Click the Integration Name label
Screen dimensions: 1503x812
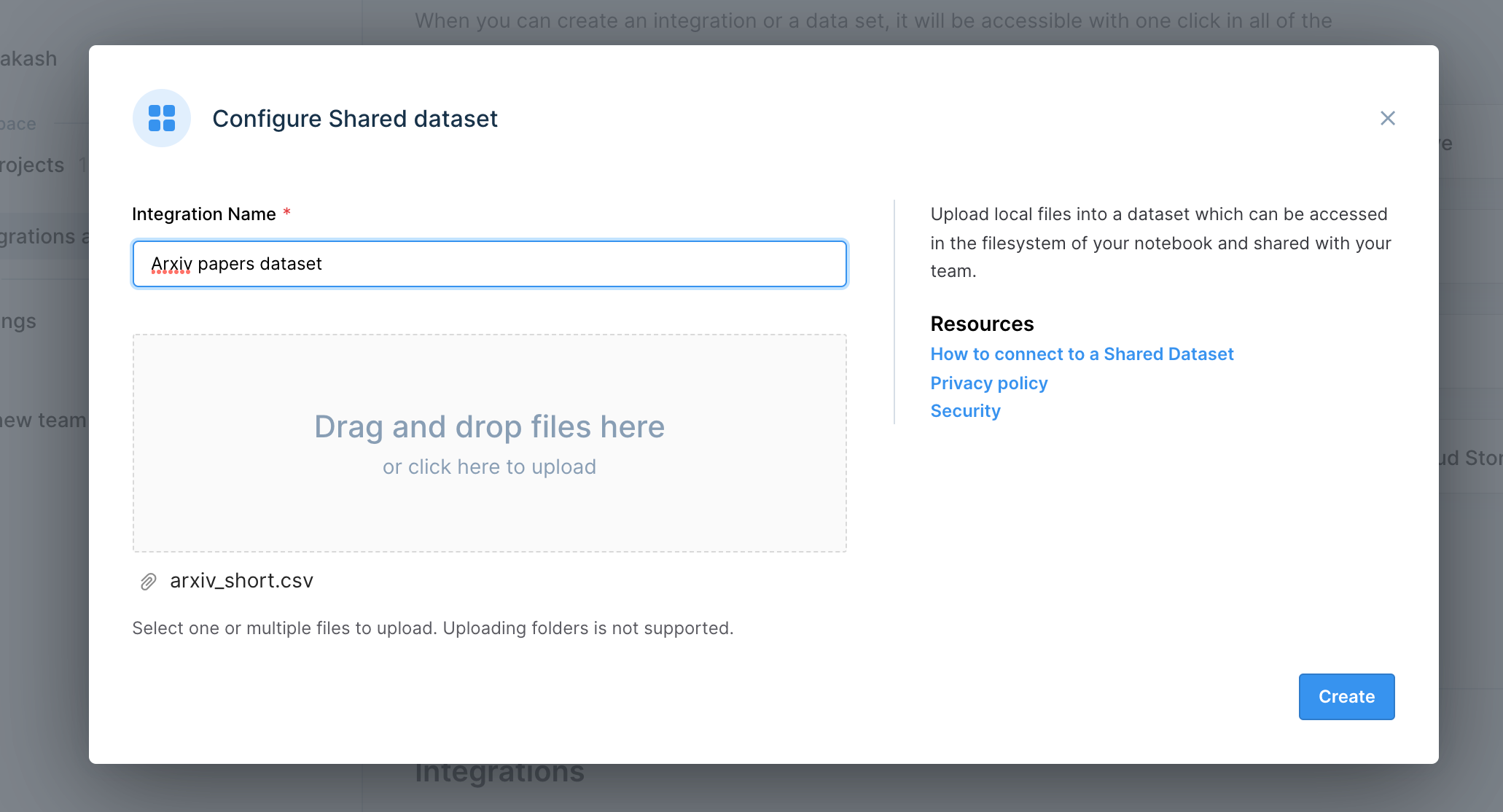click(x=203, y=214)
